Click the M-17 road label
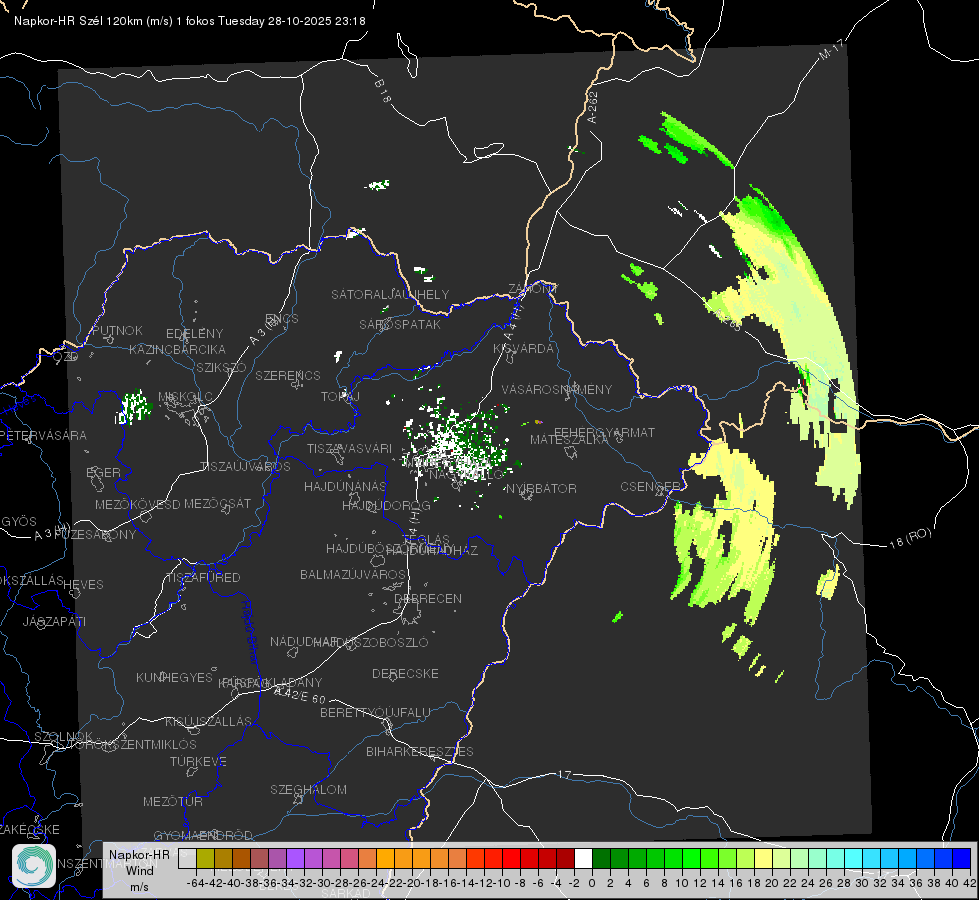The image size is (979, 900). 831,50
